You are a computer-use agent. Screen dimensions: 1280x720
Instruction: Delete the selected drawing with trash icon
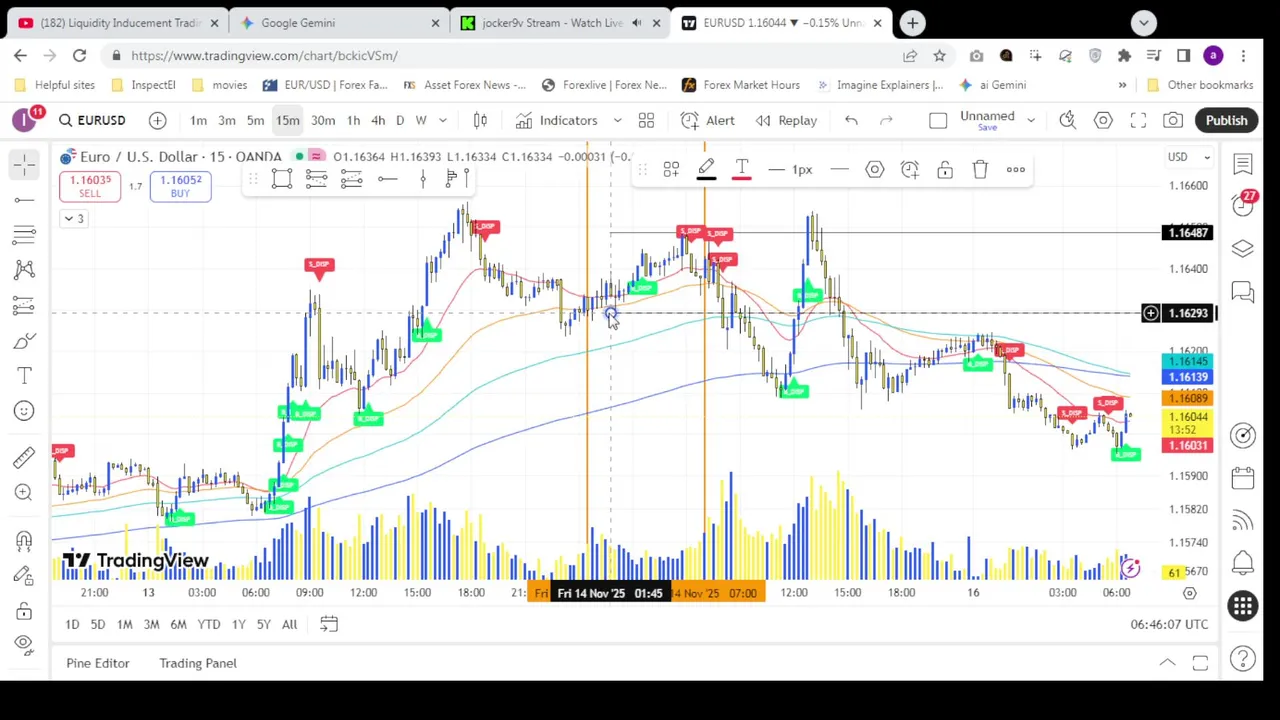[x=980, y=169]
